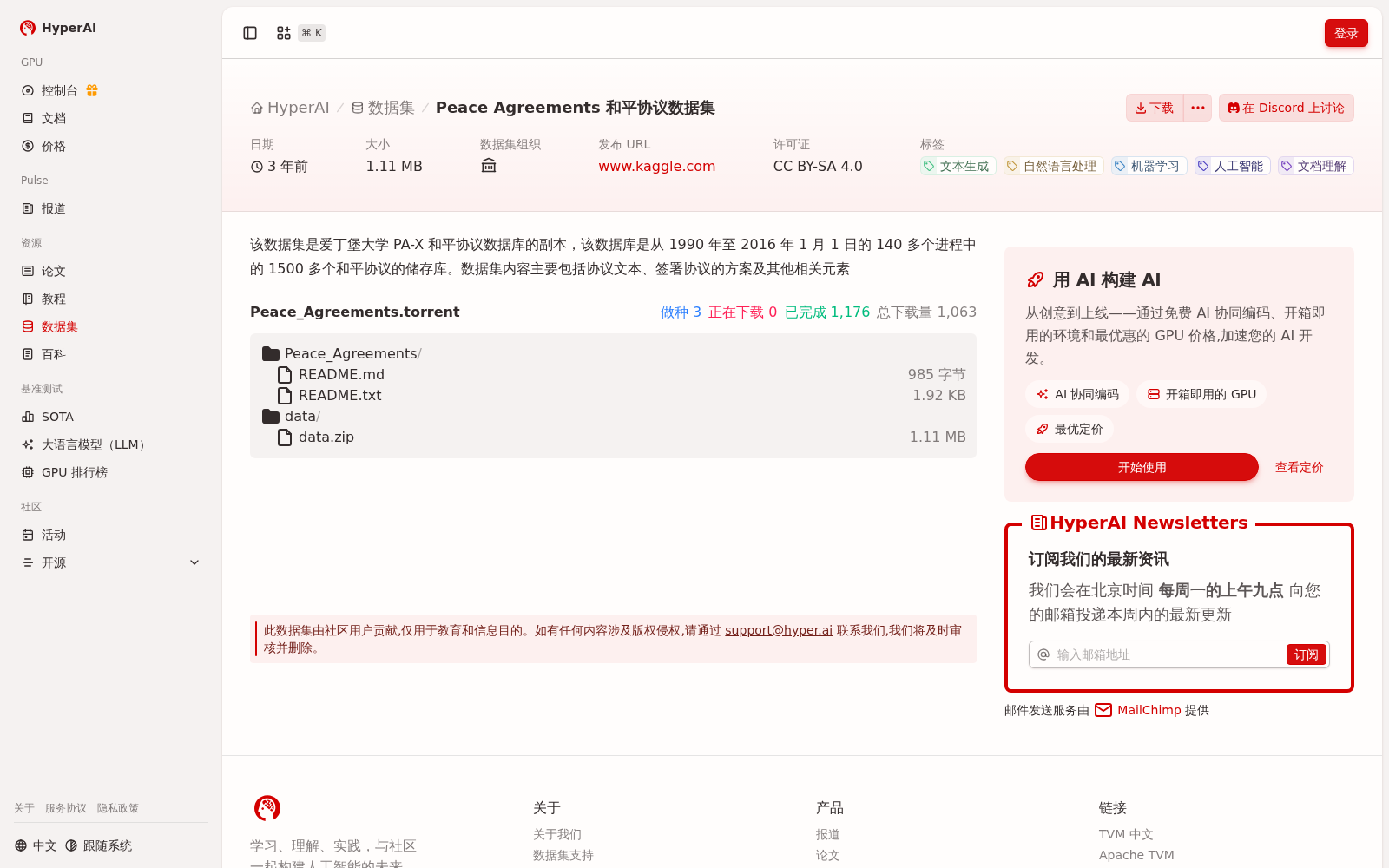Image resolution: width=1389 pixels, height=868 pixels.
Task: Click the dataset organization building icon
Action: coord(489,166)
